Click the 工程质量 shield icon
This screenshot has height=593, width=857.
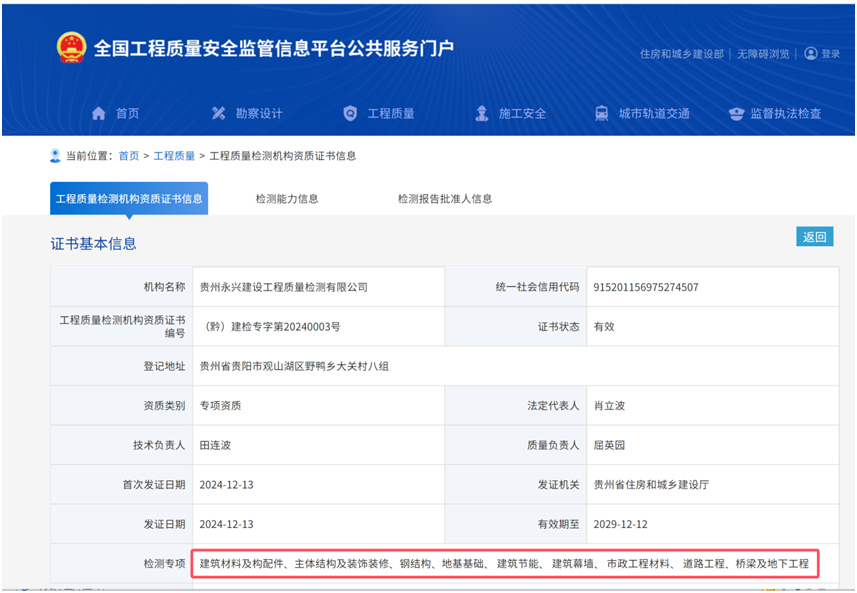349,113
